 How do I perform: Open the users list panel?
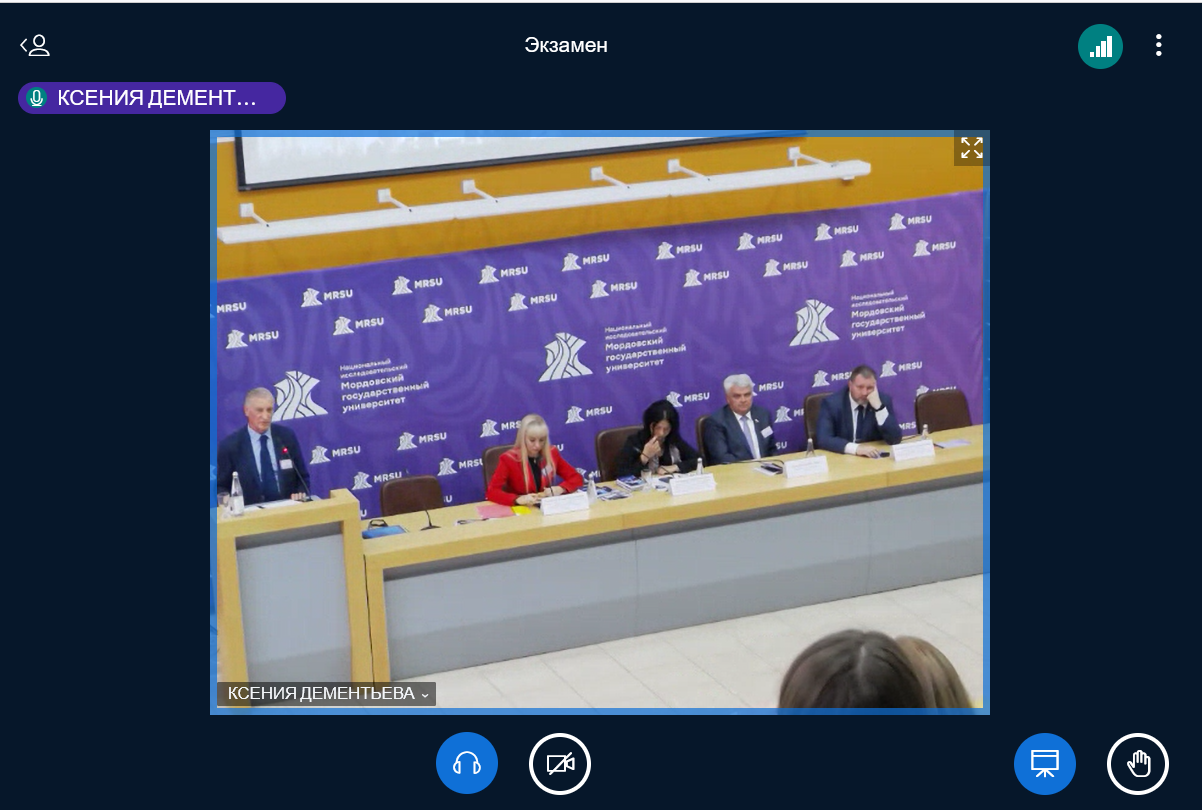tap(35, 45)
